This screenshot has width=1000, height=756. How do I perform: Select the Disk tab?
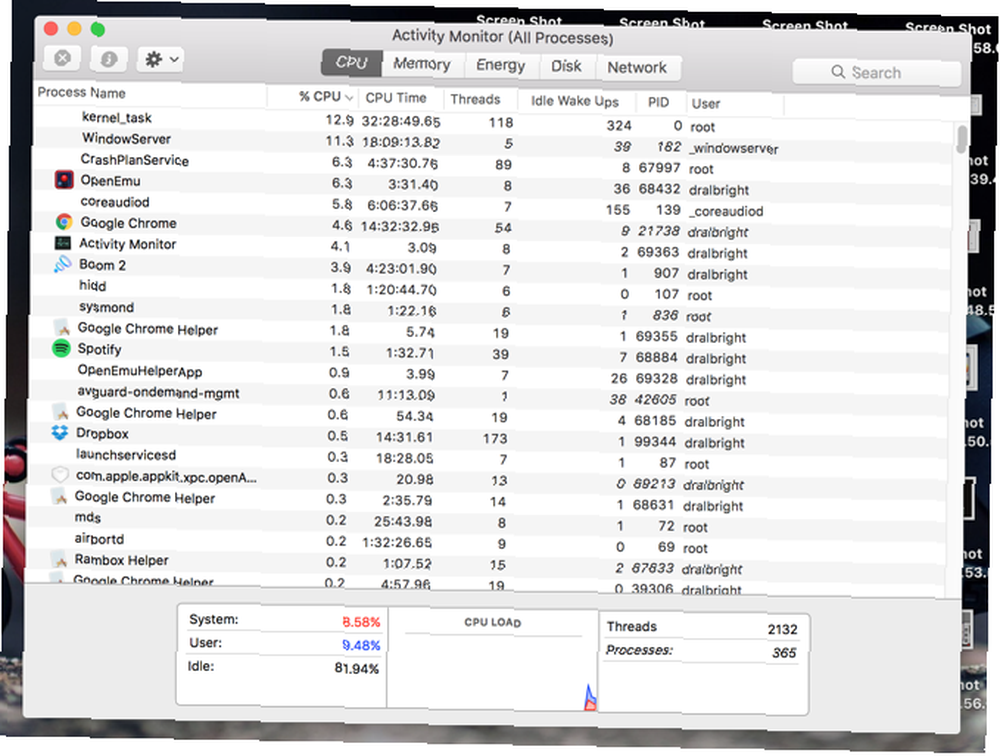566,66
